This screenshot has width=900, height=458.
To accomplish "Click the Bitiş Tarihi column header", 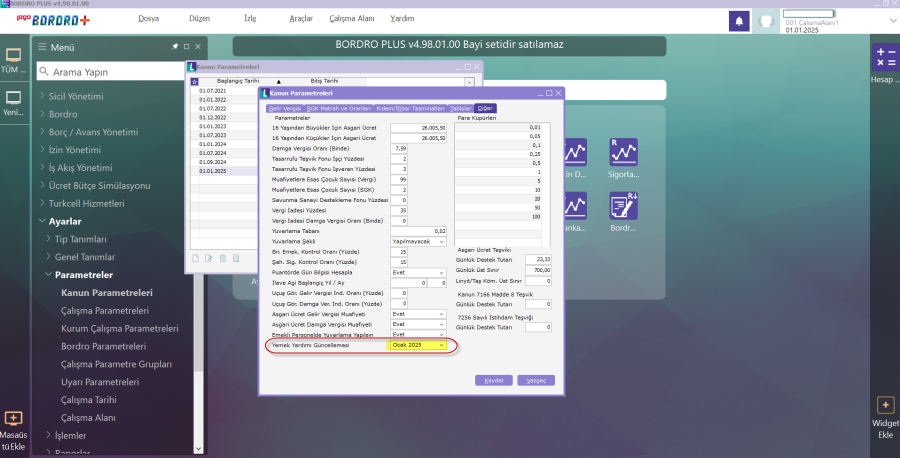I will [324, 81].
